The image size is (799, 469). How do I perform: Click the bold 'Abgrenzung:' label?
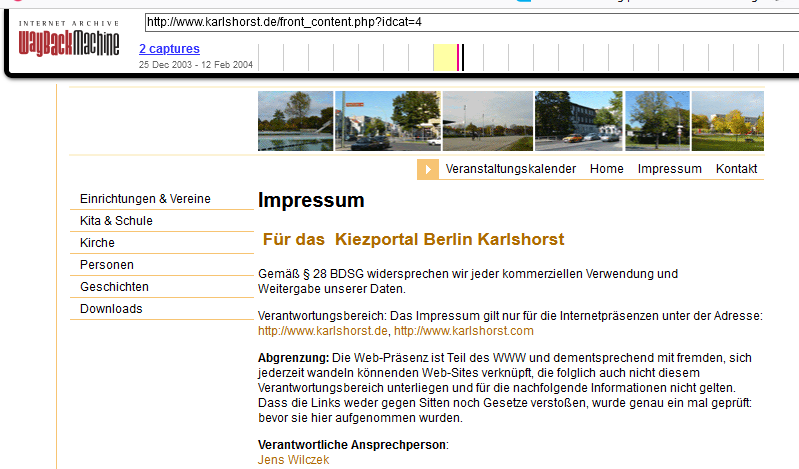(294, 358)
